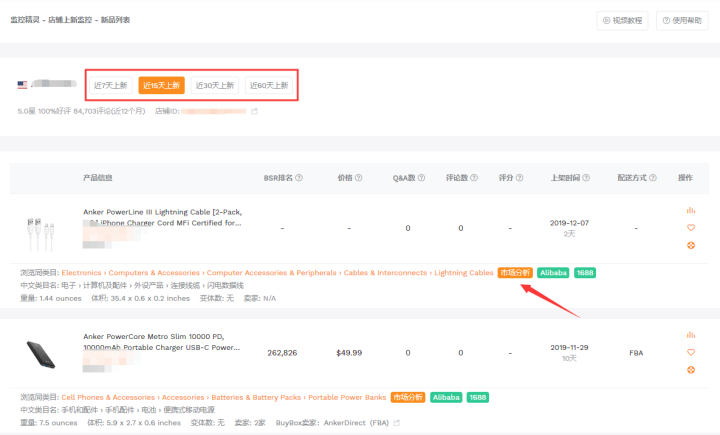The height and width of the screenshot is (435, 720).
Task: Open Anker PowerLine III Lightning Cable title
Action: [x=162, y=218]
